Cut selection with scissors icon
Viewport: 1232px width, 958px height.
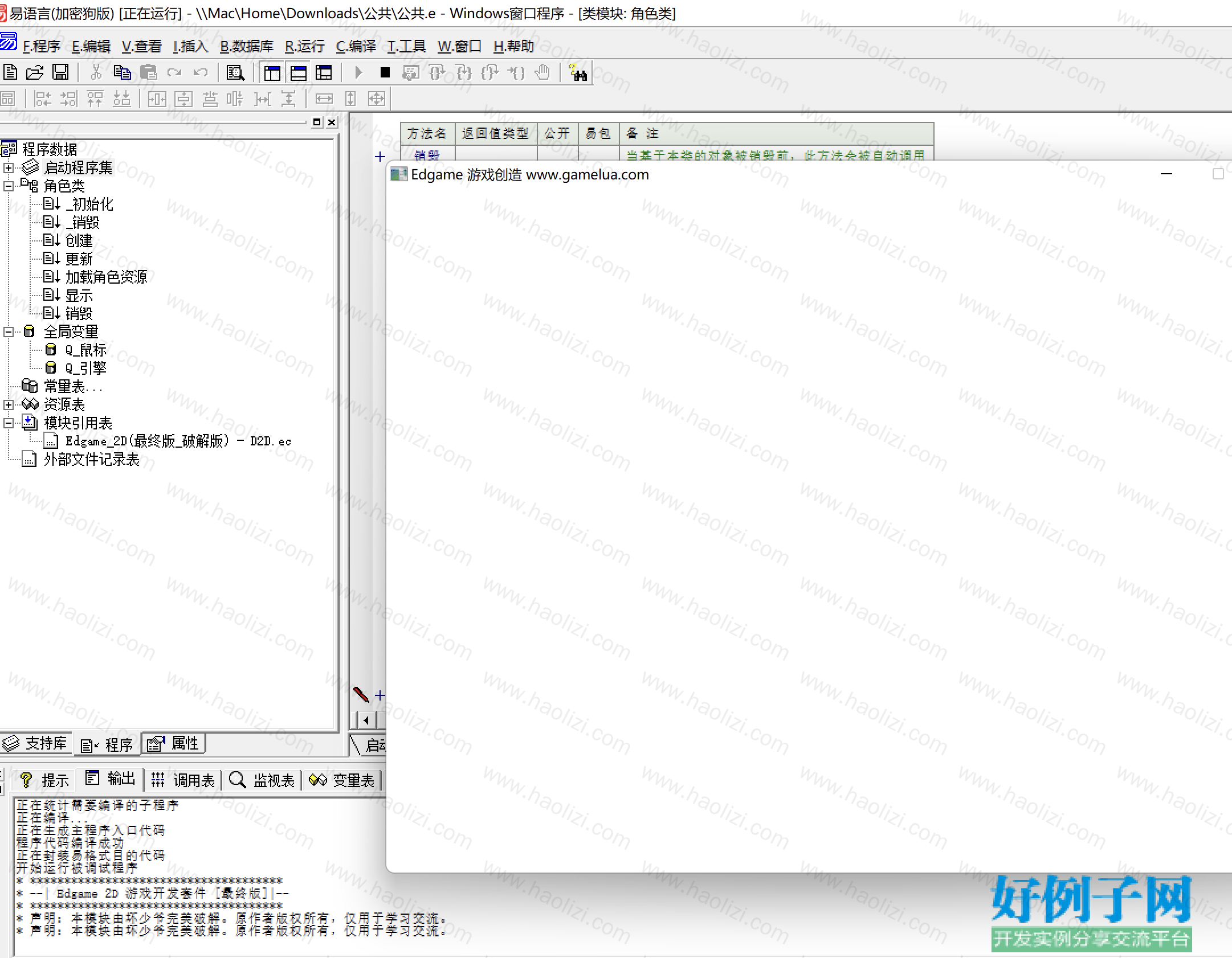pyautogui.click(x=96, y=72)
